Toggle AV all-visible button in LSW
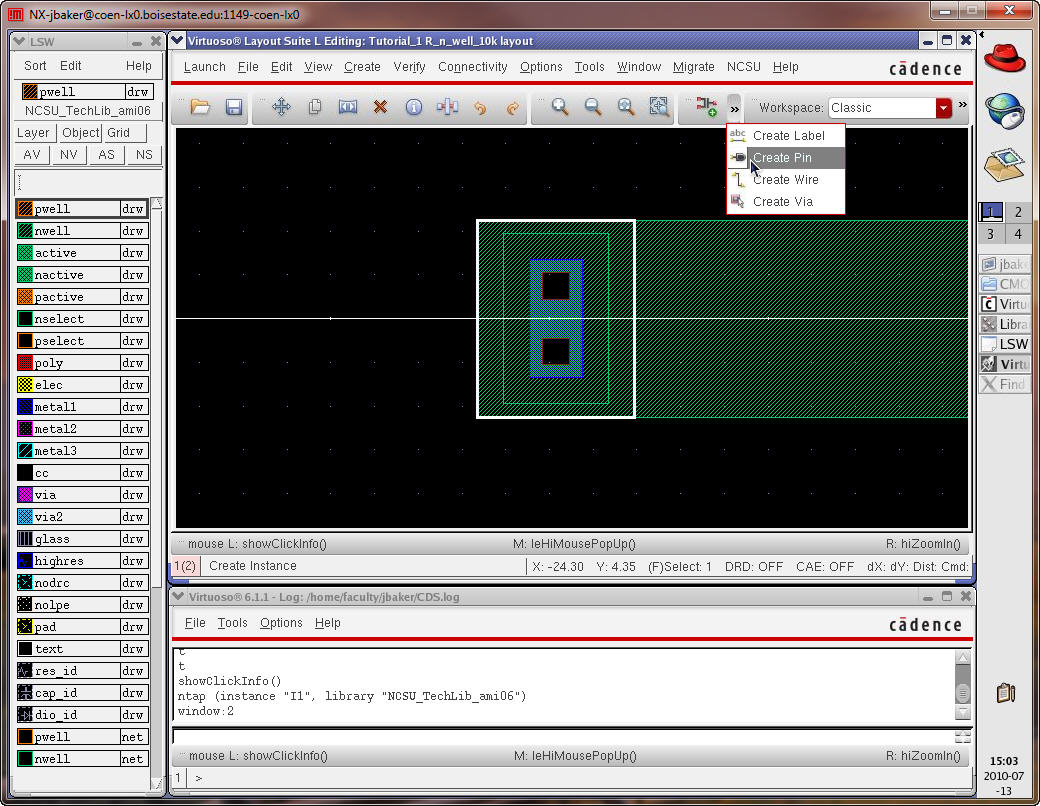 [32, 155]
